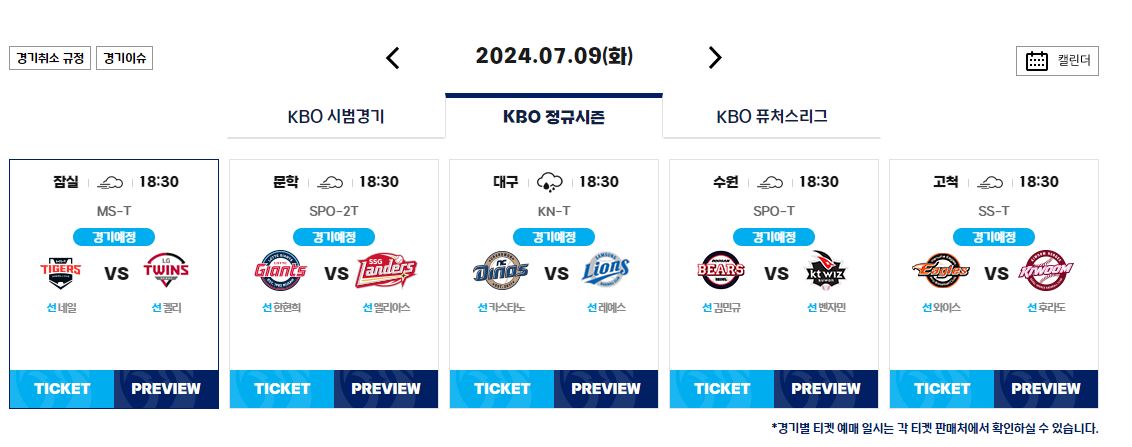This screenshot has width=1132, height=447.
Task: Click PREVIEW for the 고척 game
Action: point(1045,389)
